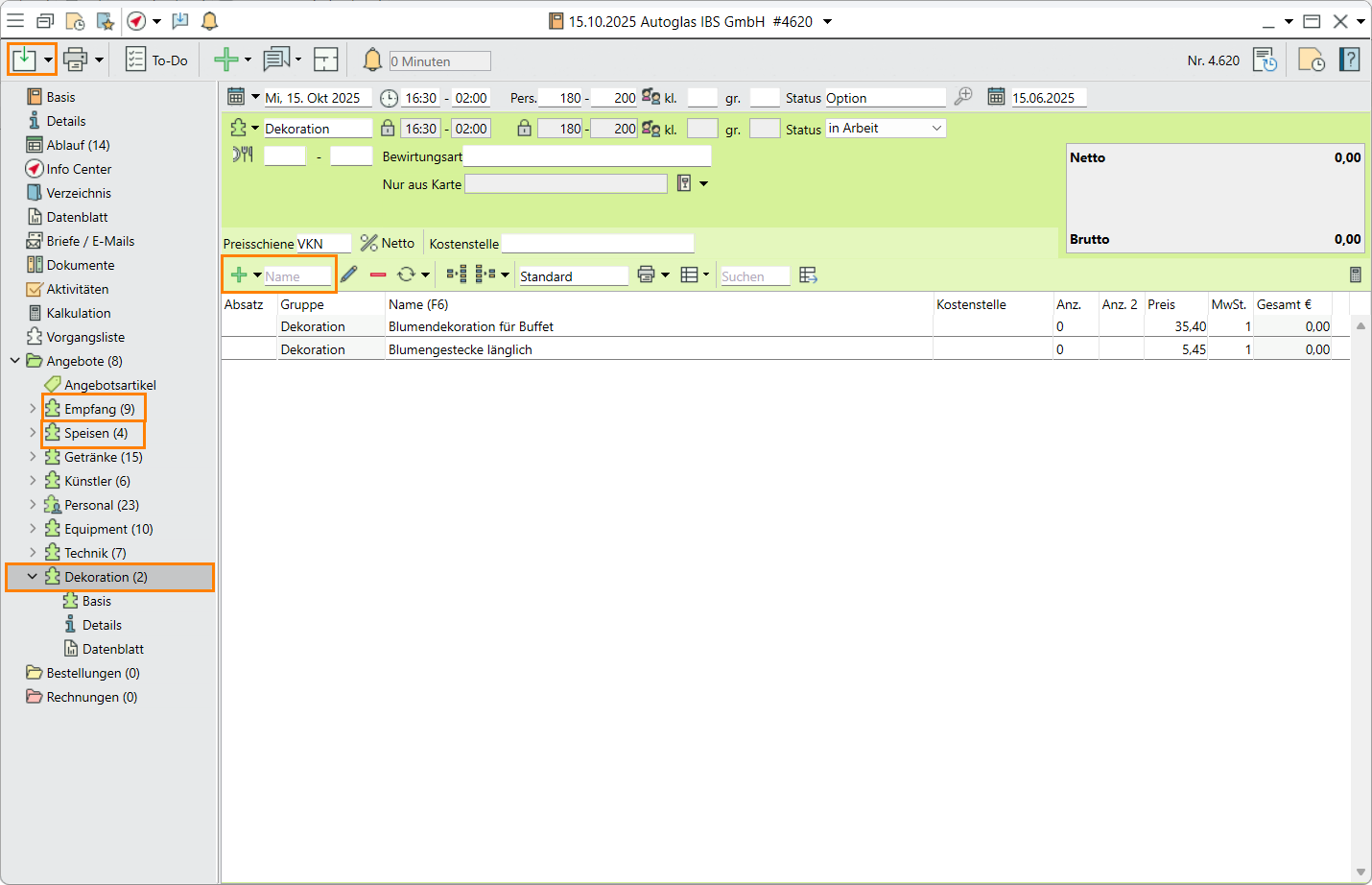The width and height of the screenshot is (1372, 885).
Task: Open the Status 'in Arbeit' dropdown
Action: pyautogui.click(x=936, y=129)
